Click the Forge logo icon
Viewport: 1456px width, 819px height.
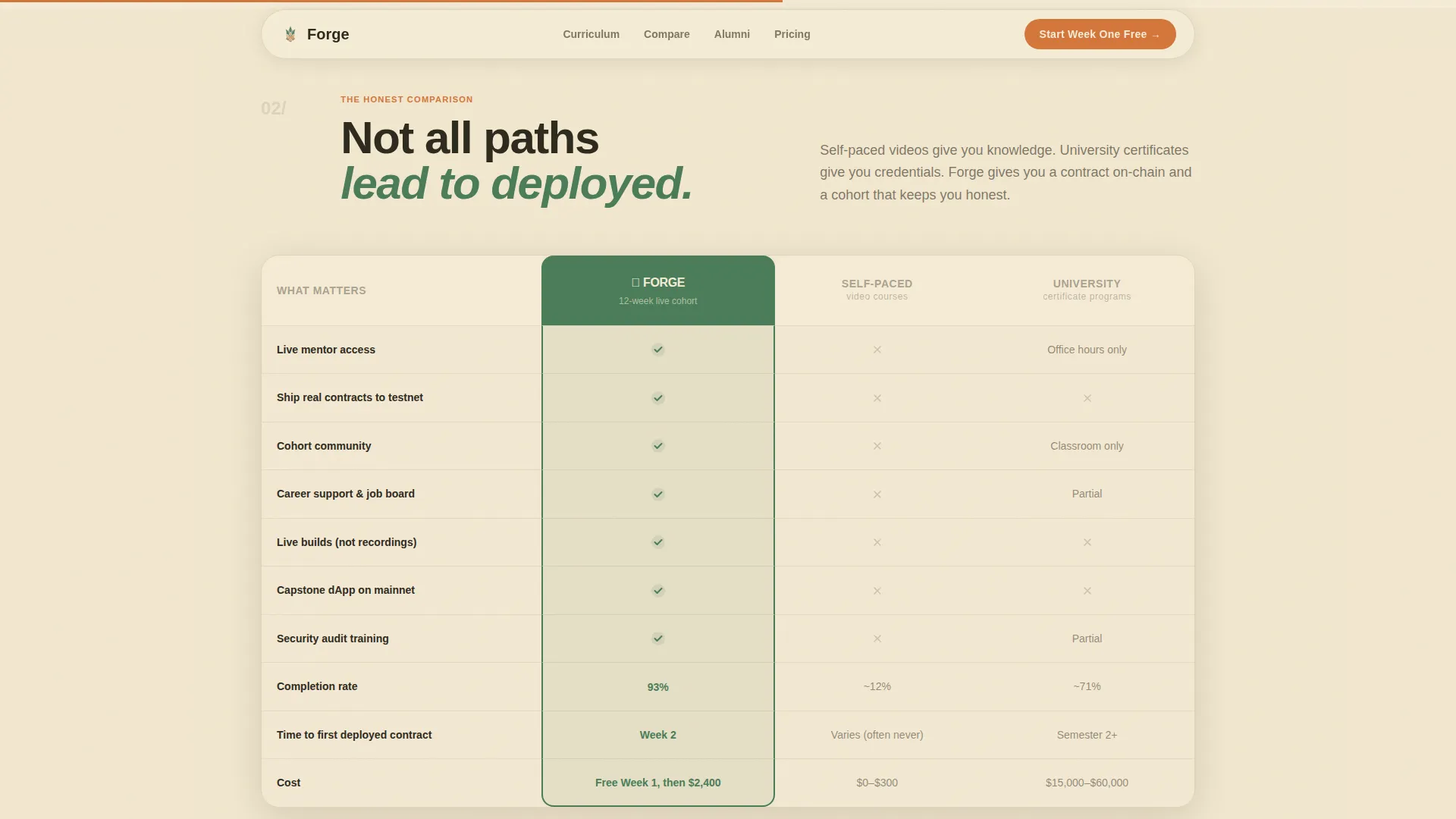pos(290,34)
